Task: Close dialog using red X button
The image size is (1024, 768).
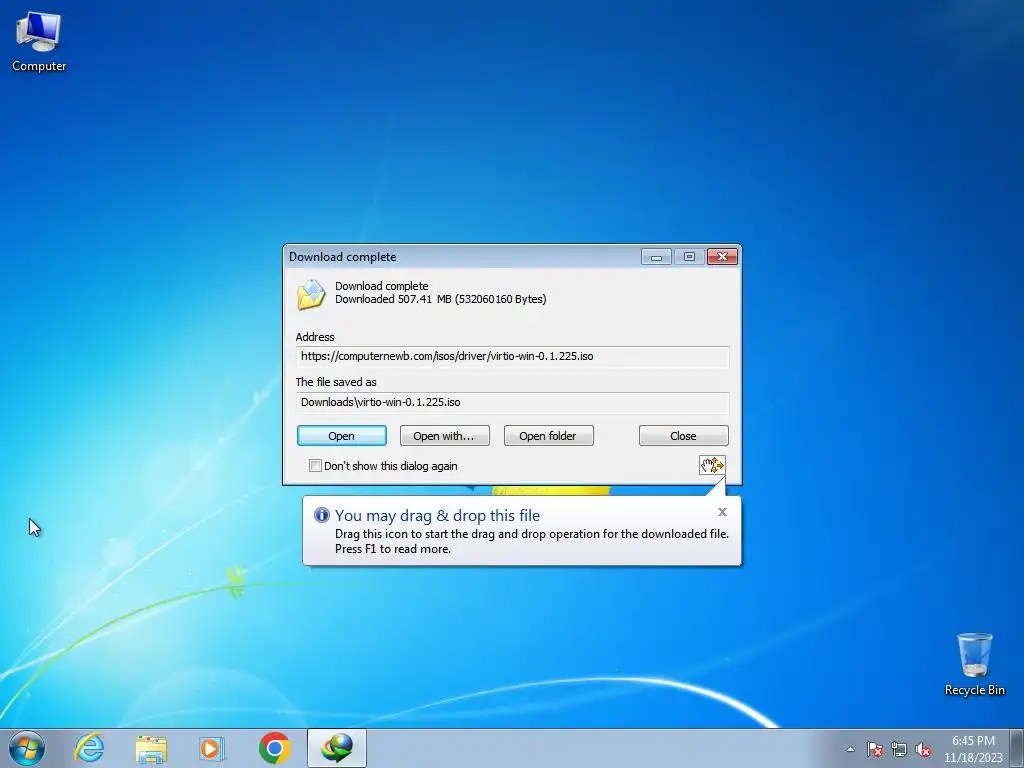Action: 722,257
